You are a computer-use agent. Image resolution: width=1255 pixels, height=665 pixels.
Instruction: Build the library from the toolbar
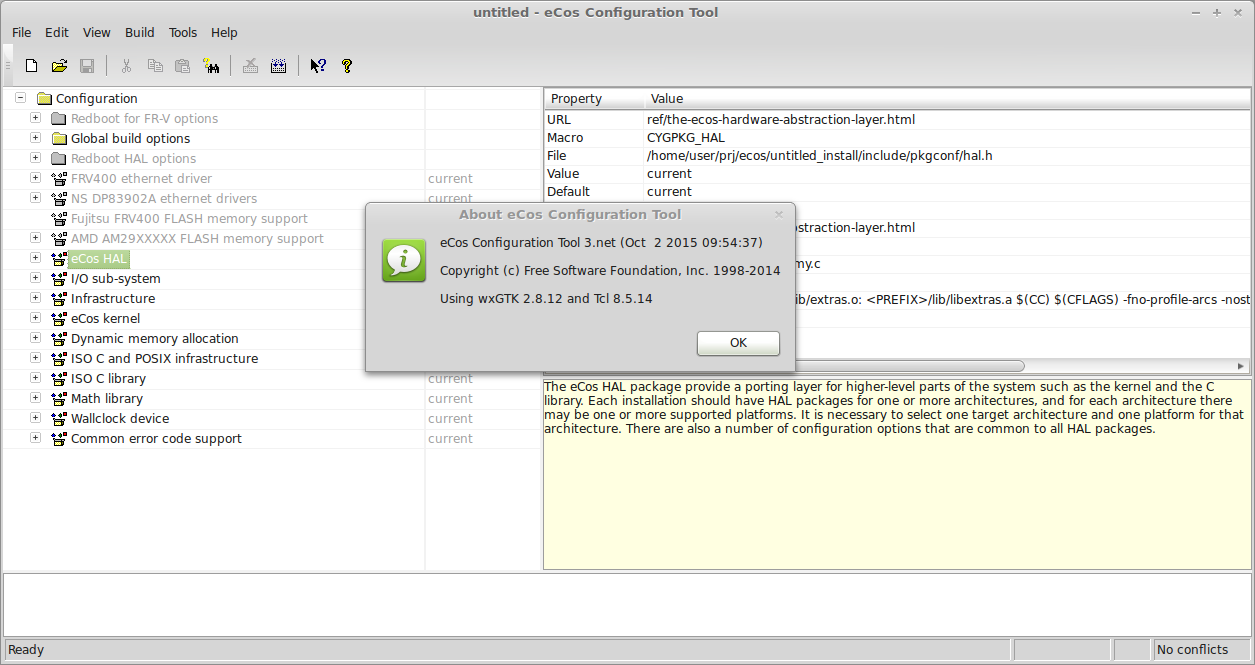278,66
